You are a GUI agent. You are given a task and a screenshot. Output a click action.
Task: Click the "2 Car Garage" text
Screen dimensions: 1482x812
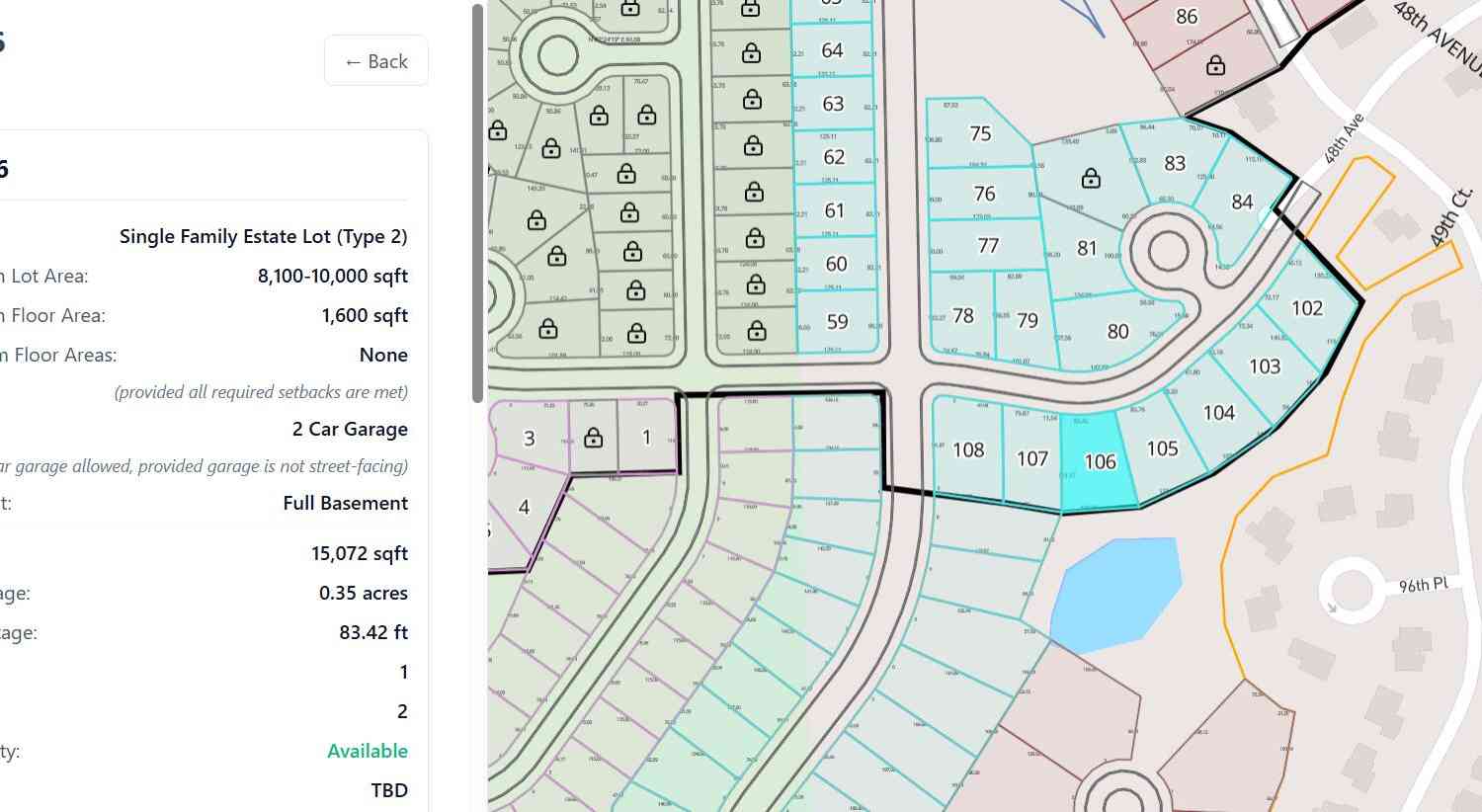tap(350, 429)
